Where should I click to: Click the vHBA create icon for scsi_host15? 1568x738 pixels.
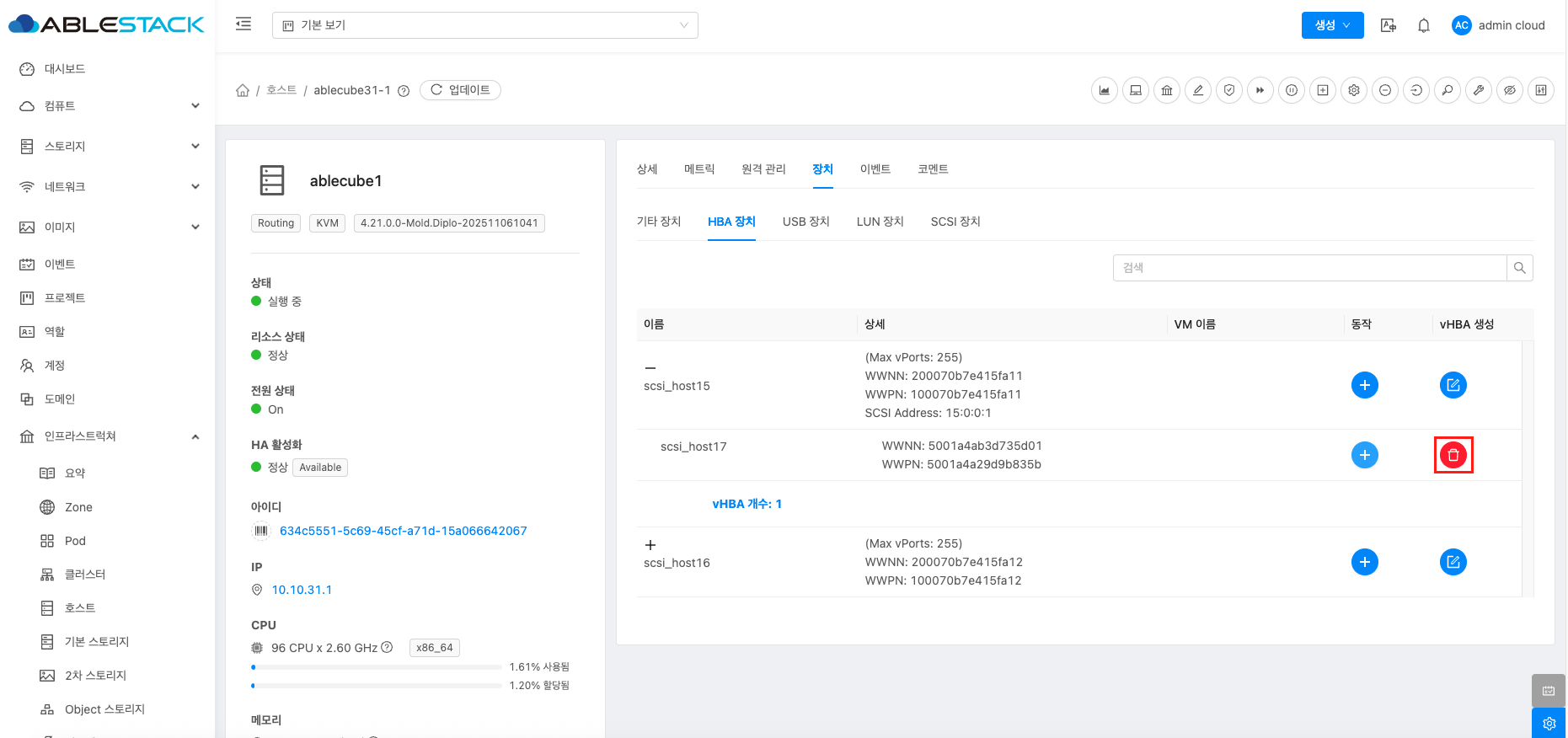pyautogui.click(x=1453, y=385)
